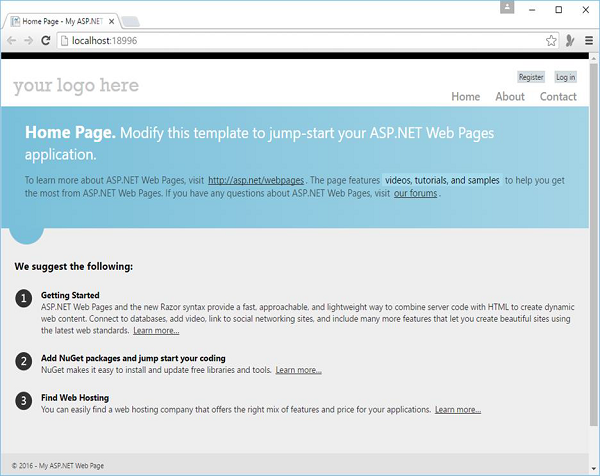Open the Home navigation item
This screenshot has width=600, height=476.
[465, 97]
